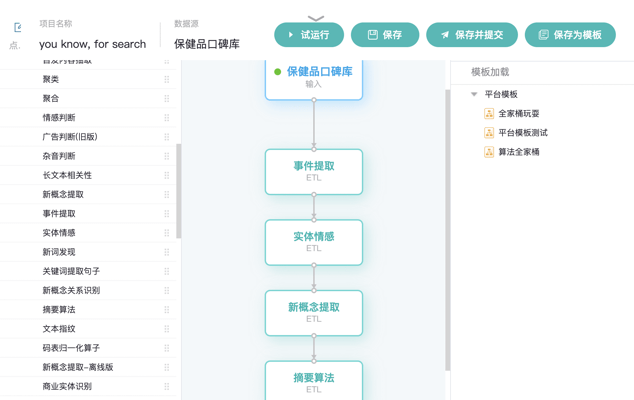This screenshot has height=400, width=634.
Task: Select the 平台模板测试 template icon
Action: pyautogui.click(x=489, y=133)
